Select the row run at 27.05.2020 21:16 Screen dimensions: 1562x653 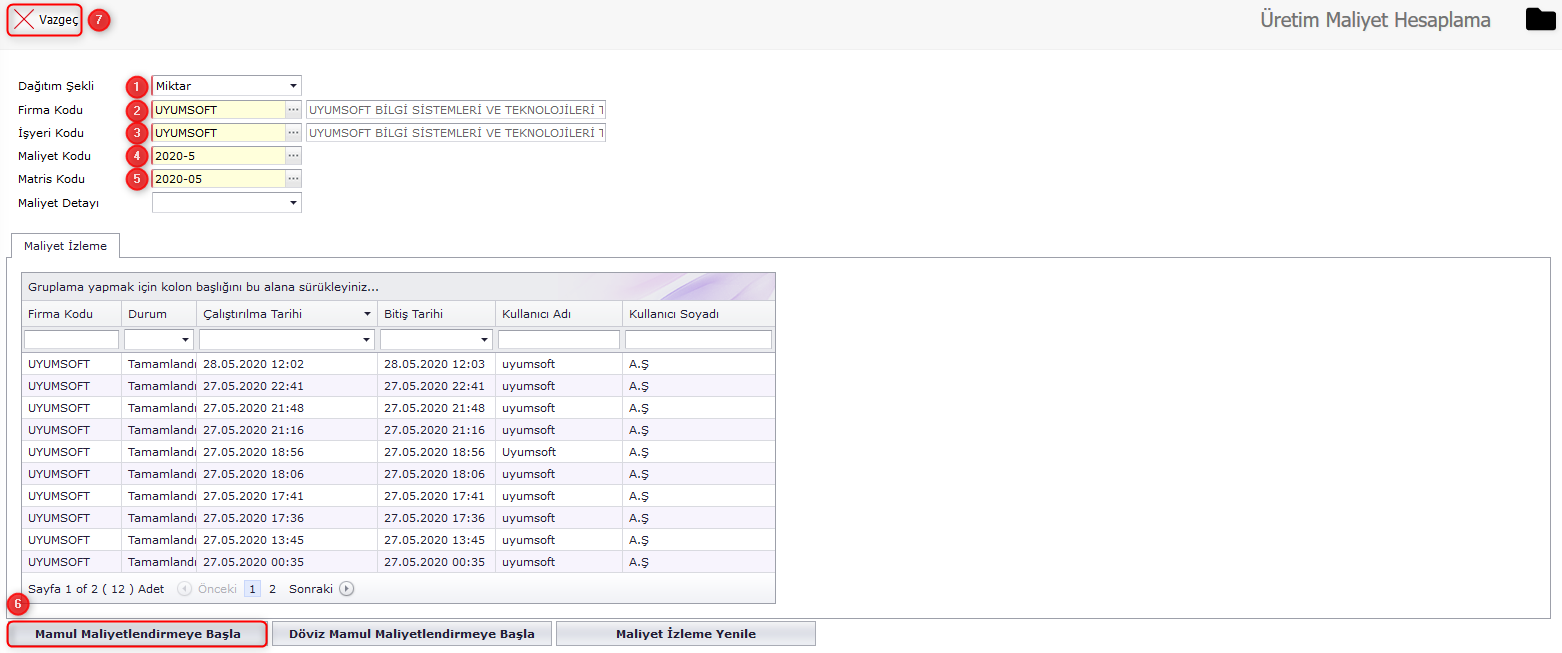[398, 430]
